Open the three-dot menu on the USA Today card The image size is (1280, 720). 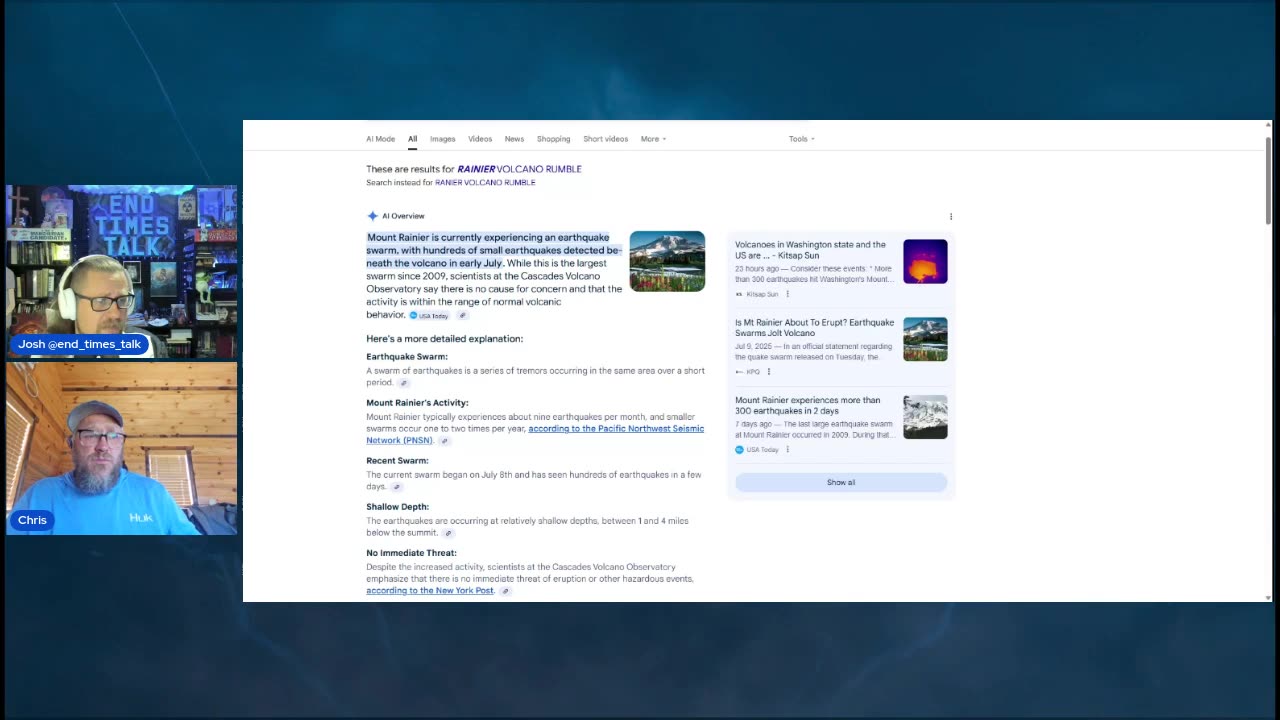coord(787,450)
